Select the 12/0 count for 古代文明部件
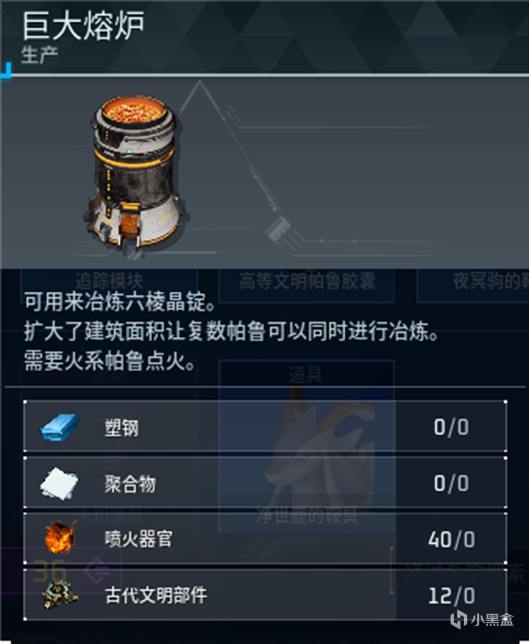 451,596
